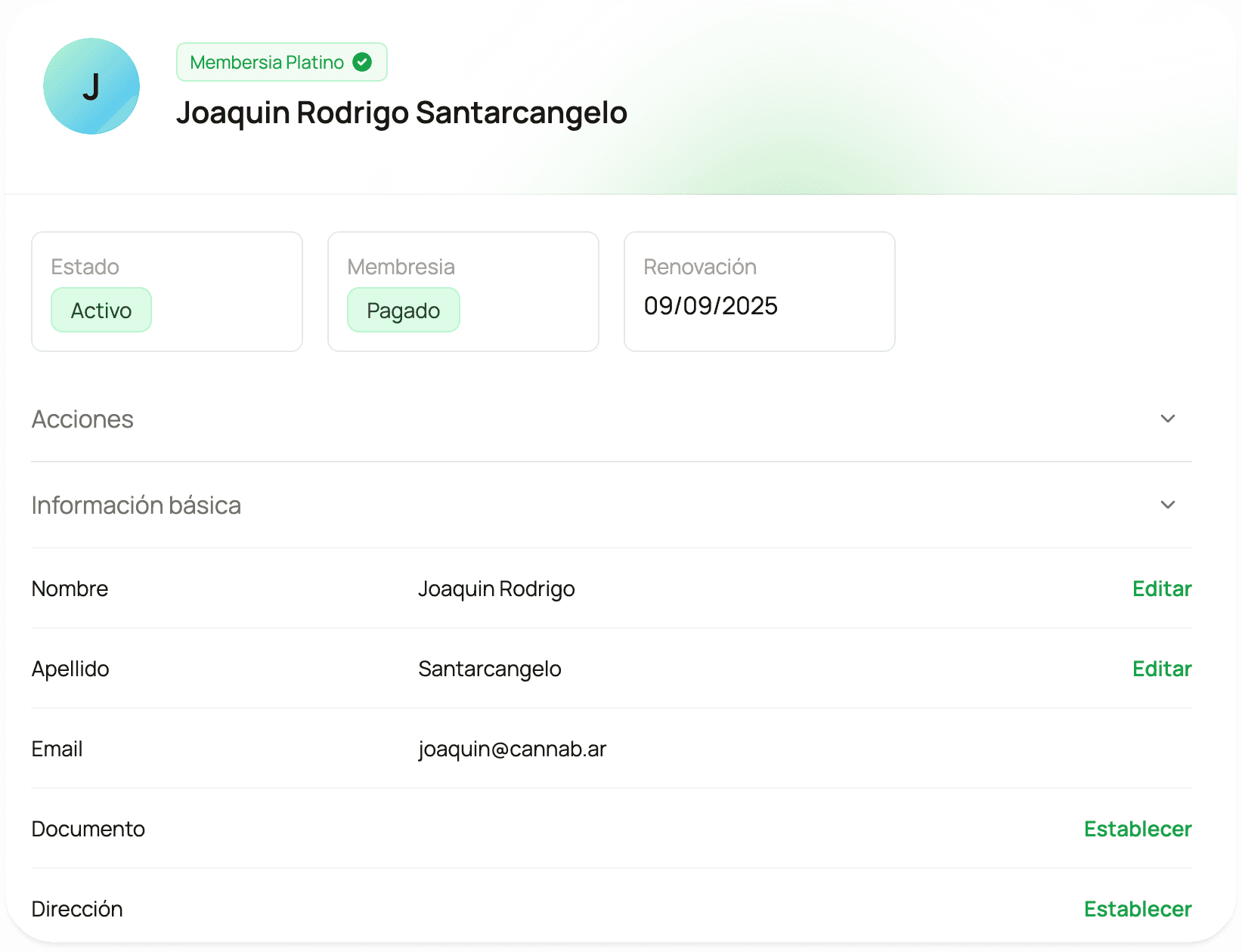Image resolution: width=1242 pixels, height=952 pixels.
Task: Click the verified check icon on Membersia Platino badge
Action: [x=364, y=62]
